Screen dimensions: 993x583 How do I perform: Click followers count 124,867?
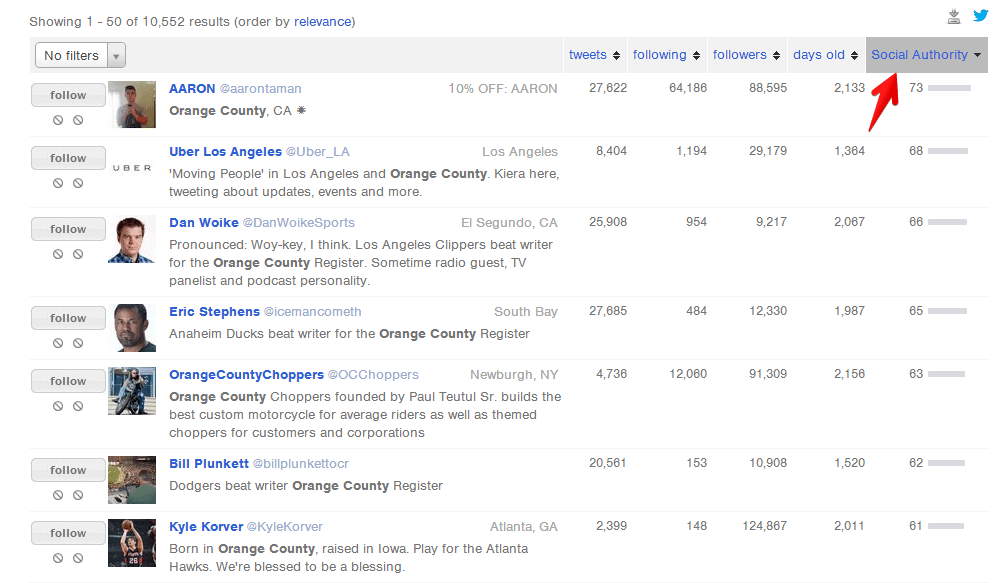click(764, 526)
